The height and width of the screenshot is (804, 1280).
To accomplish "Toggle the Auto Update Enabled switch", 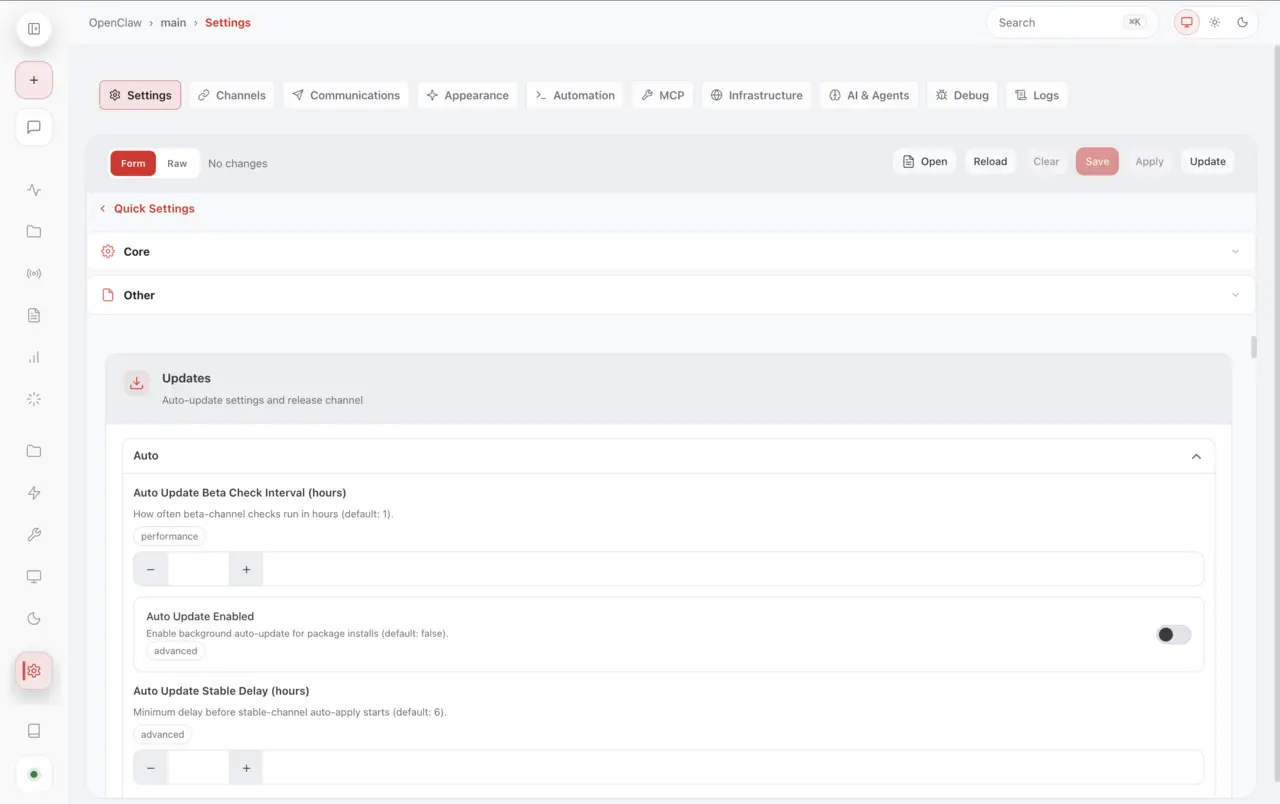I will tap(1174, 635).
